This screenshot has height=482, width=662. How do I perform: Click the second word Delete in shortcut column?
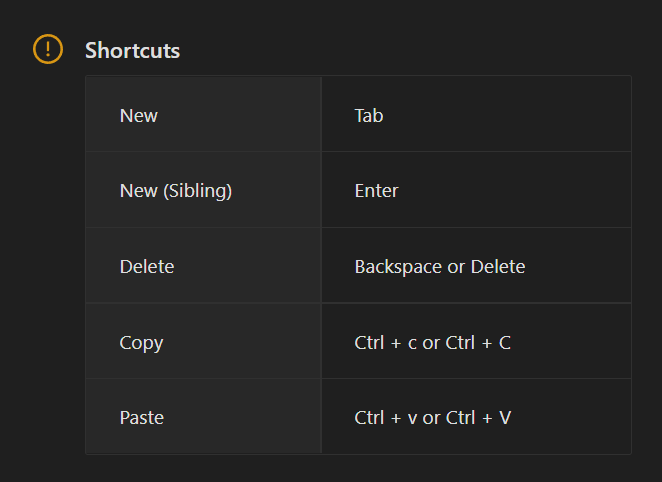(498, 266)
